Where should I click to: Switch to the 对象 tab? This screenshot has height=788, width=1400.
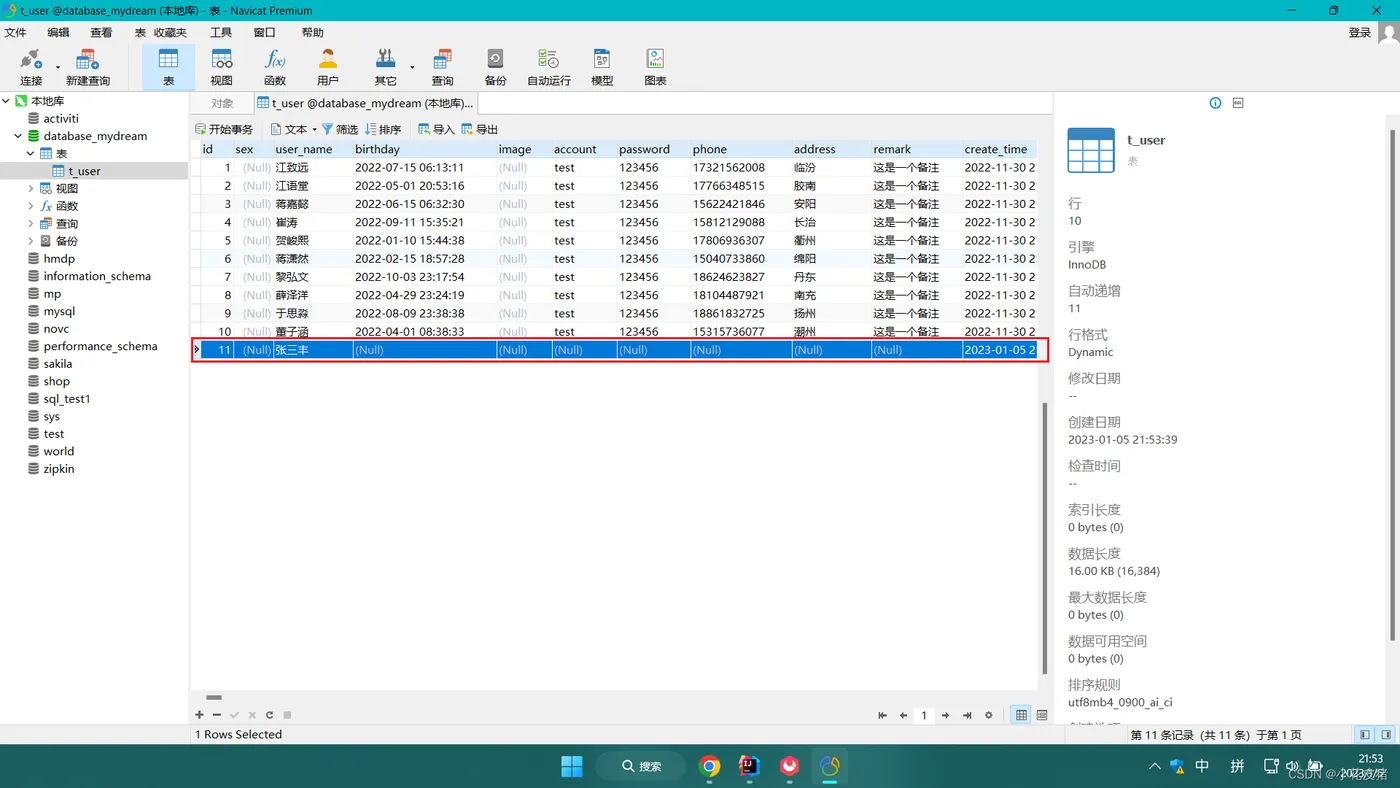click(222, 103)
